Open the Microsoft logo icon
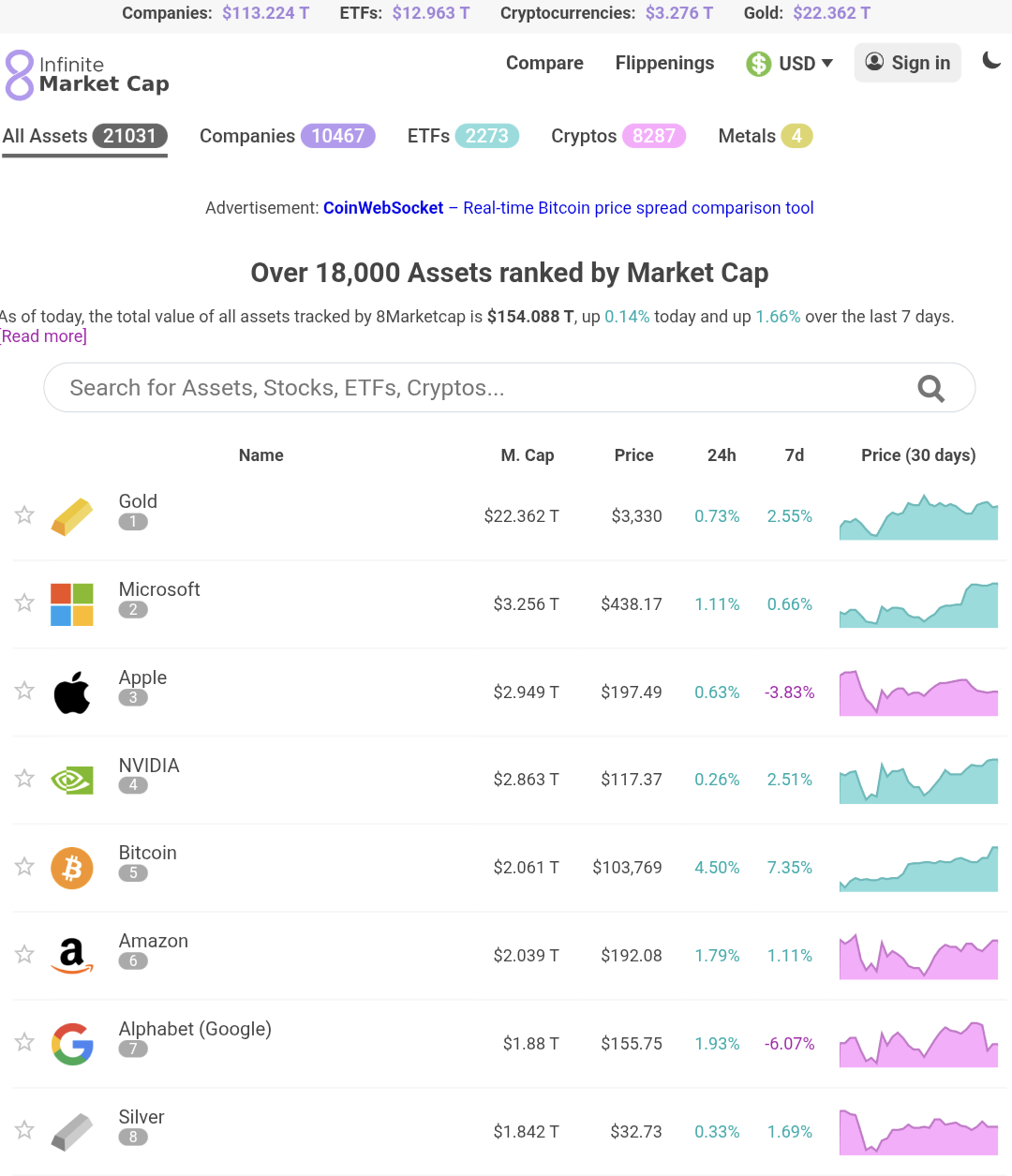 coord(72,604)
